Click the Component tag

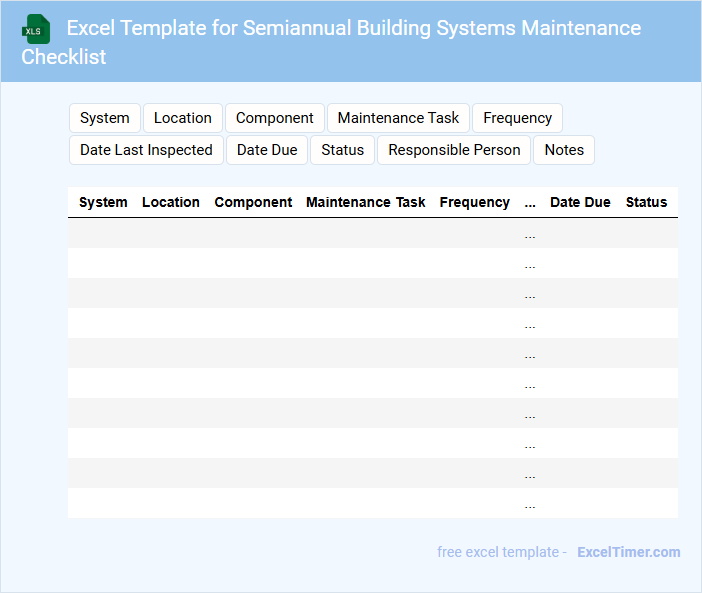coord(274,118)
